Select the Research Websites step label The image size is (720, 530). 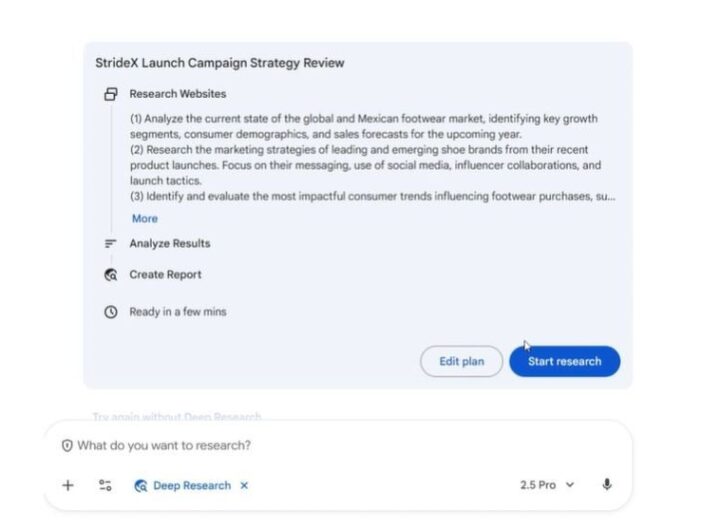177,94
